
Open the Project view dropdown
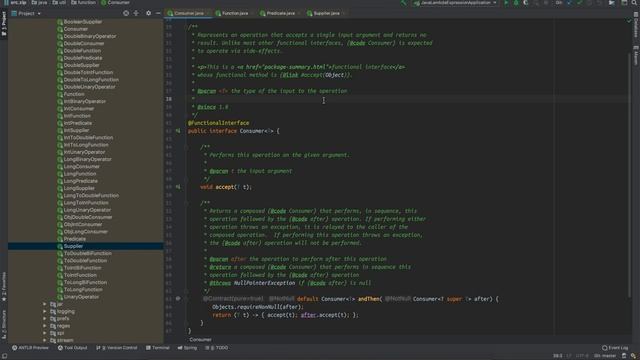coord(27,13)
